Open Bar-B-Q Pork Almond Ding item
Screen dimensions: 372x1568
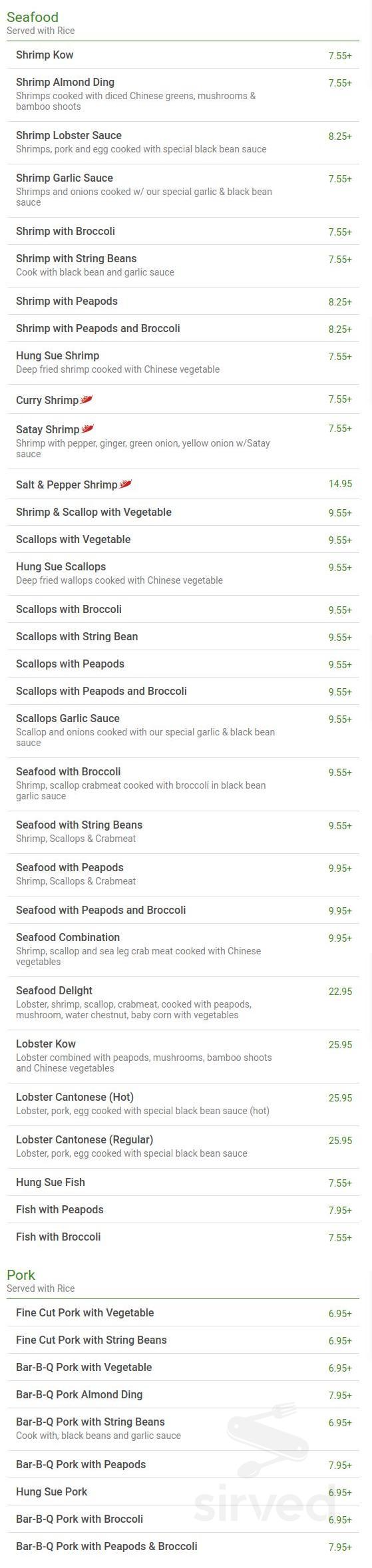pyautogui.click(x=183, y=1394)
